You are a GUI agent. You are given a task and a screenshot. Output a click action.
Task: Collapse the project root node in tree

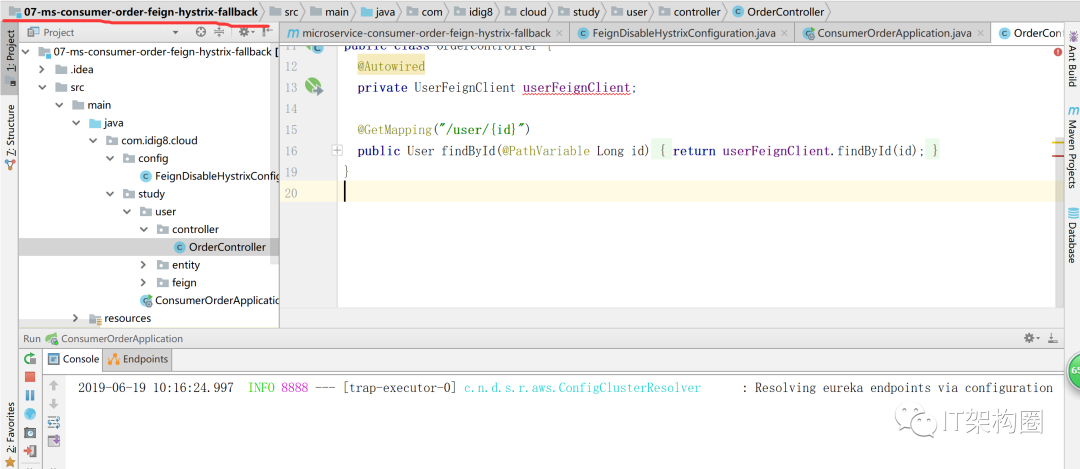[x=27, y=52]
